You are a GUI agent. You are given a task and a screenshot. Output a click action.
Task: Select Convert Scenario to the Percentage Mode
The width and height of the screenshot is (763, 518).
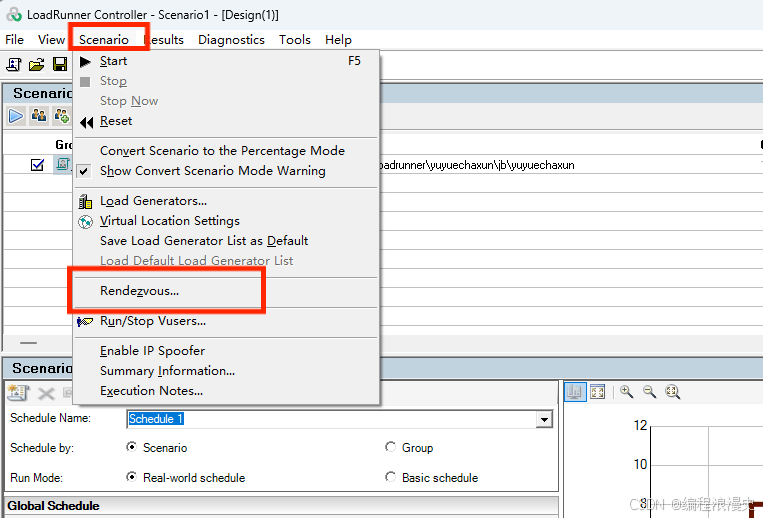point(226,151)
